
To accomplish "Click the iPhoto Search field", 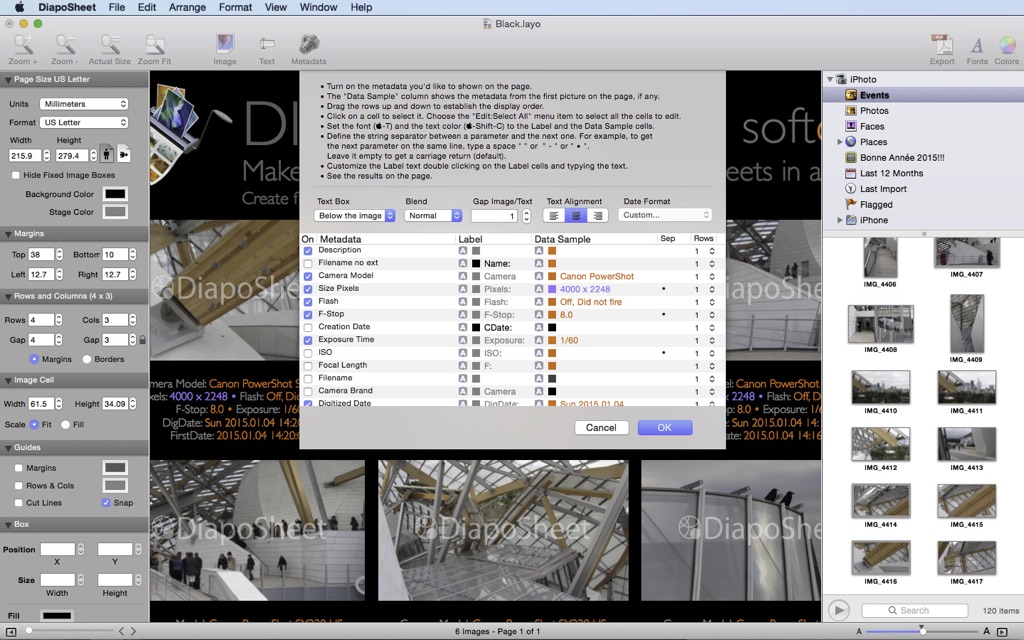I will [915, 611].
